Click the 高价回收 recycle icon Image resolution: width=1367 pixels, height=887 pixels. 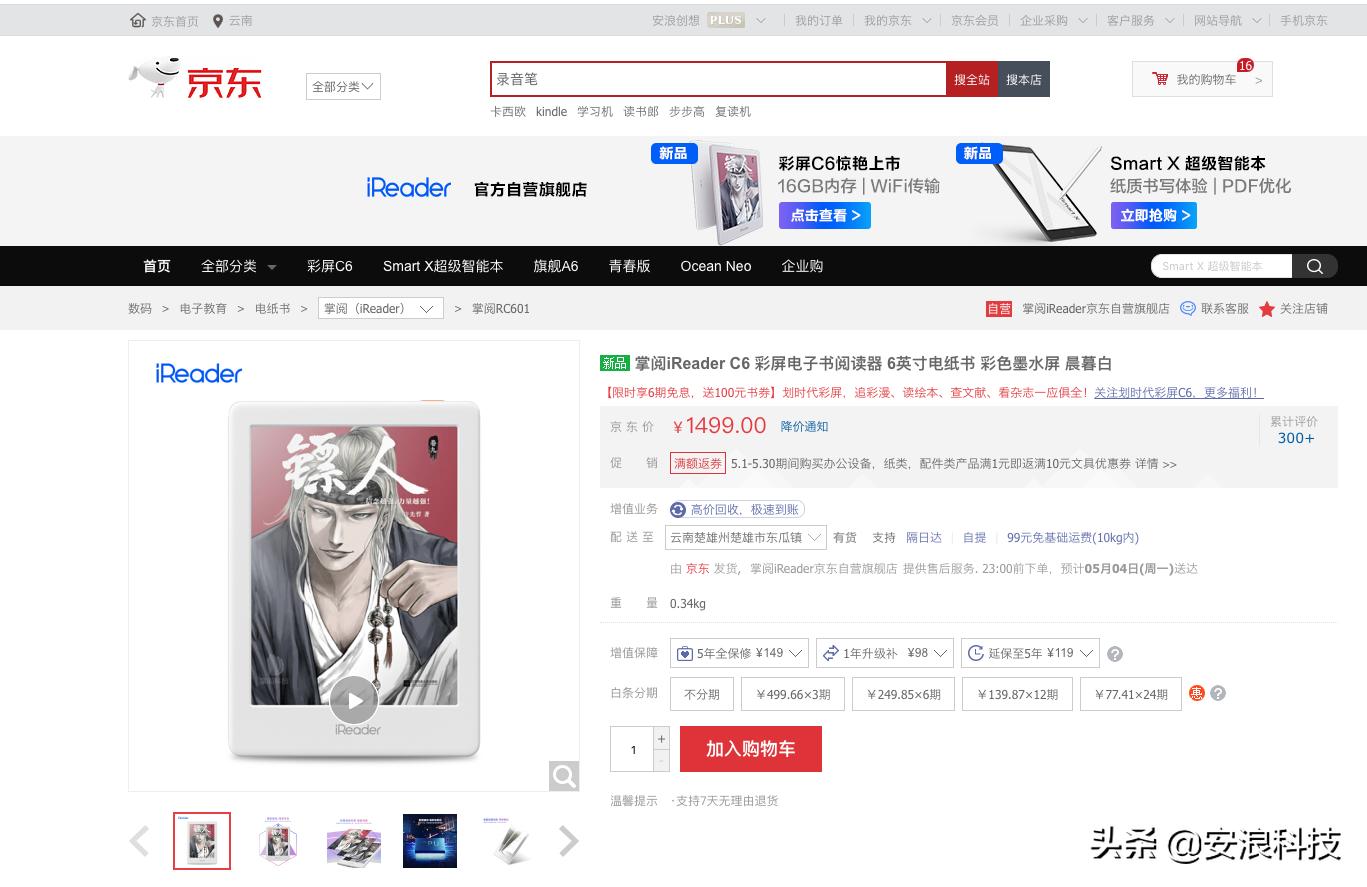coord(679,509)
